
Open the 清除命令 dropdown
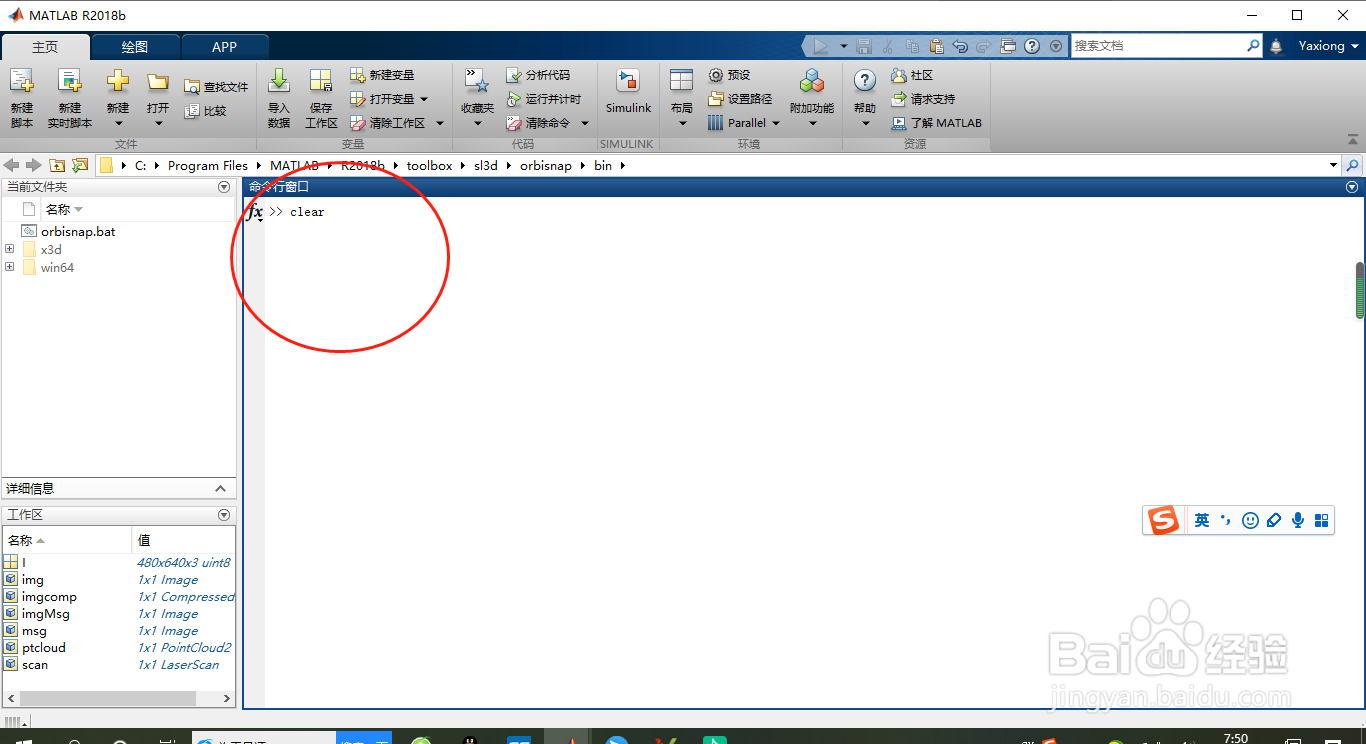pos(585,123)
